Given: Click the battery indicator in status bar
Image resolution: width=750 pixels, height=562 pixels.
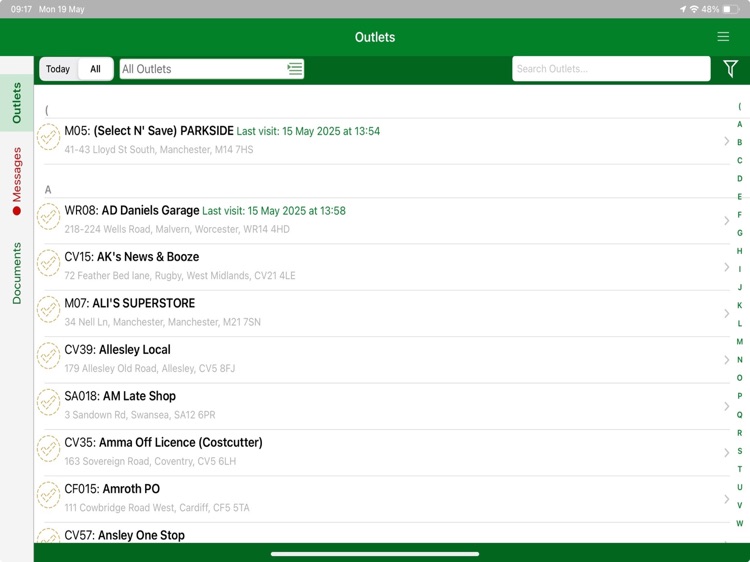Looking at the screenshot, I should point(730,9).
